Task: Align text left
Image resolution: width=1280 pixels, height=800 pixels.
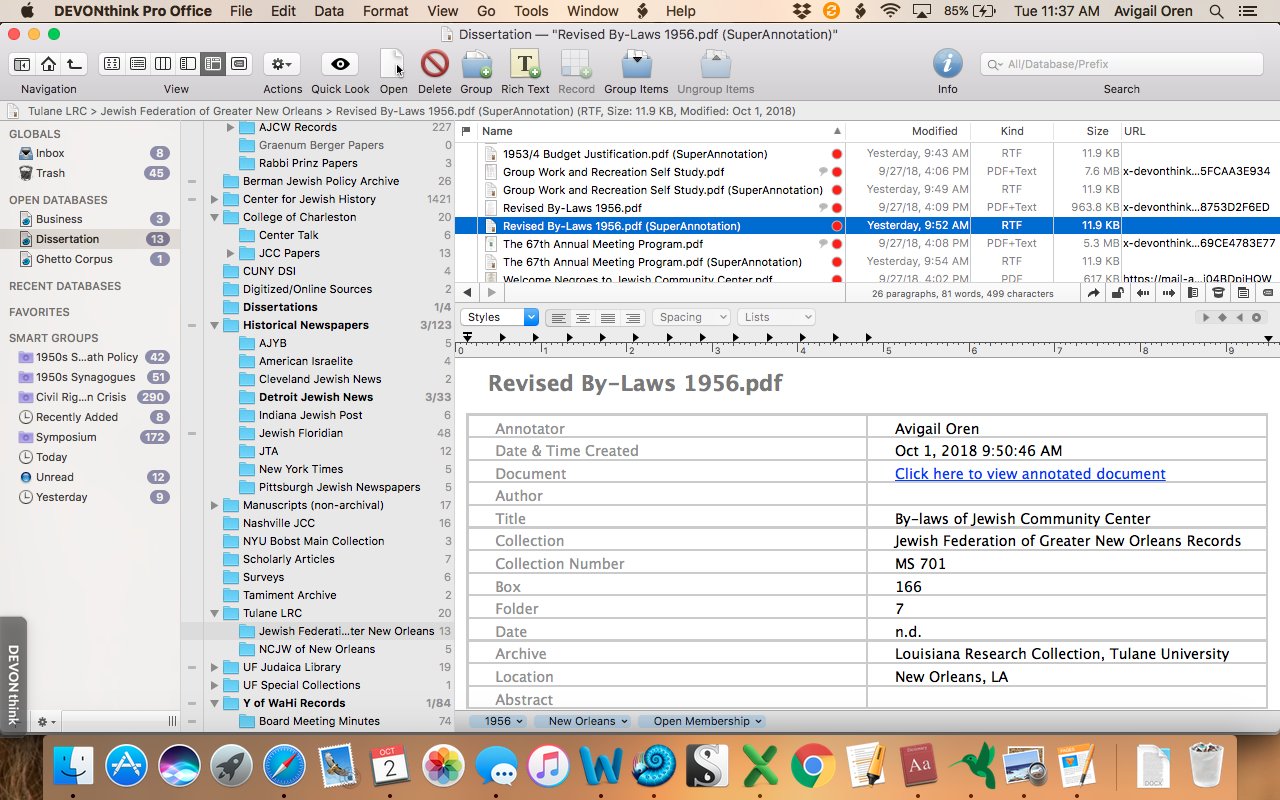Action: (x=559, y=317)
